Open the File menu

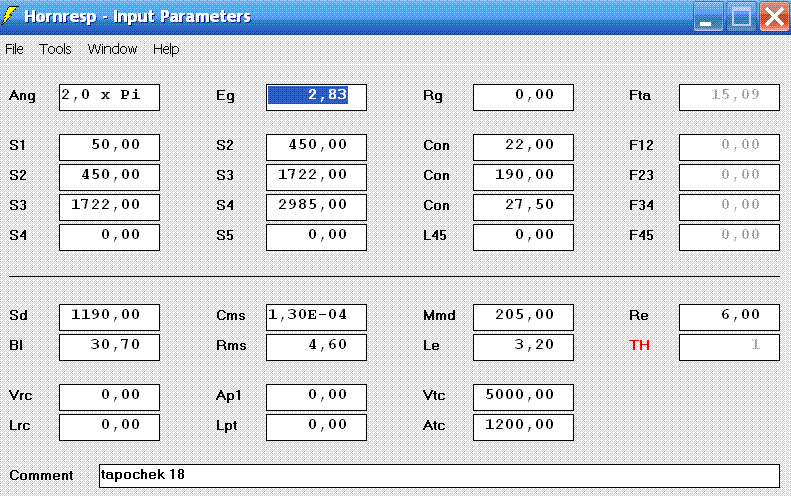(14, 49)
